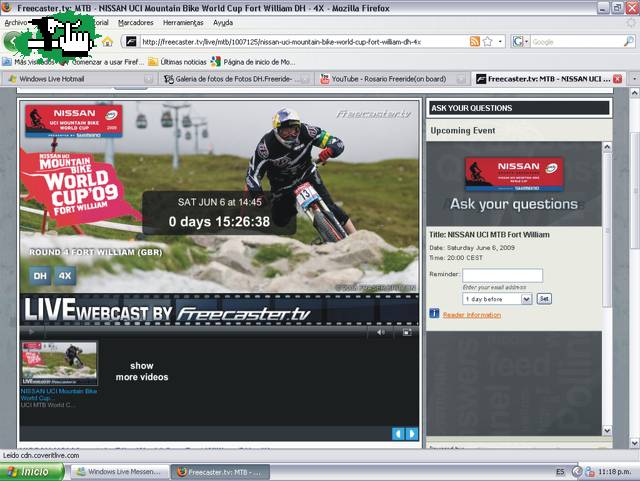Click the blue info icon beside Reader information
Viewport: 640px width, 481px height.
coord(434,314)
